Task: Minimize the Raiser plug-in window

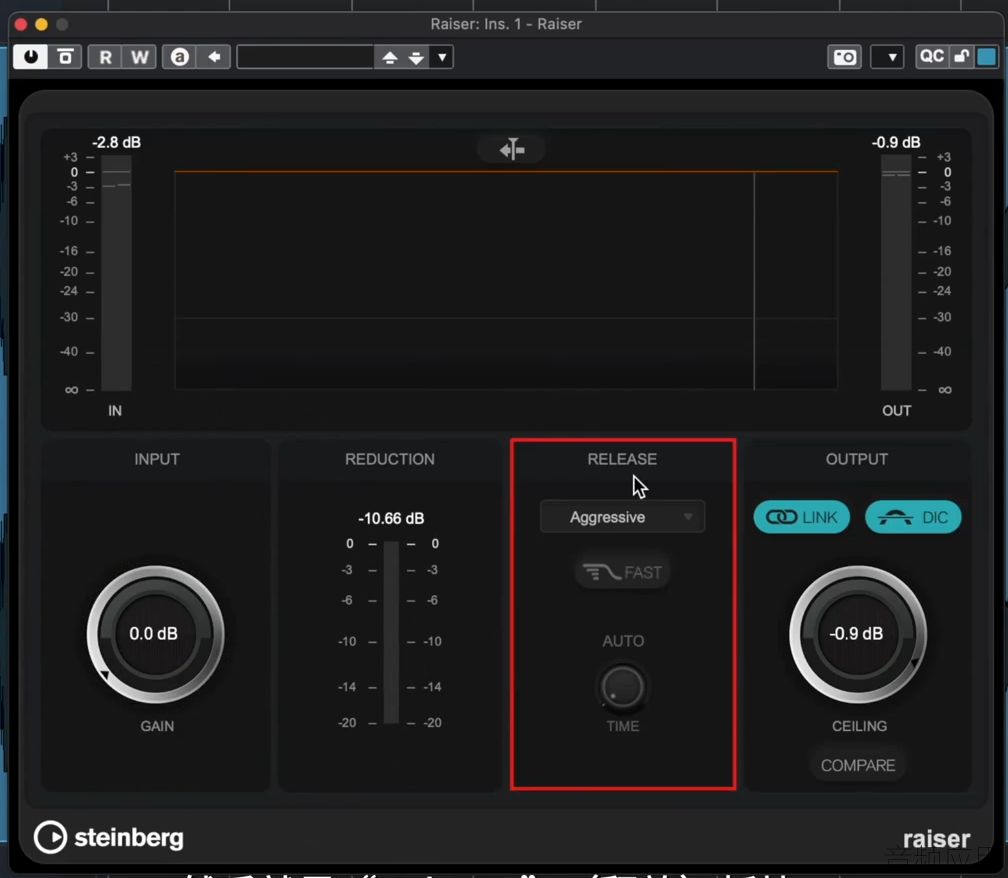Action: click(x=41, y=24)
